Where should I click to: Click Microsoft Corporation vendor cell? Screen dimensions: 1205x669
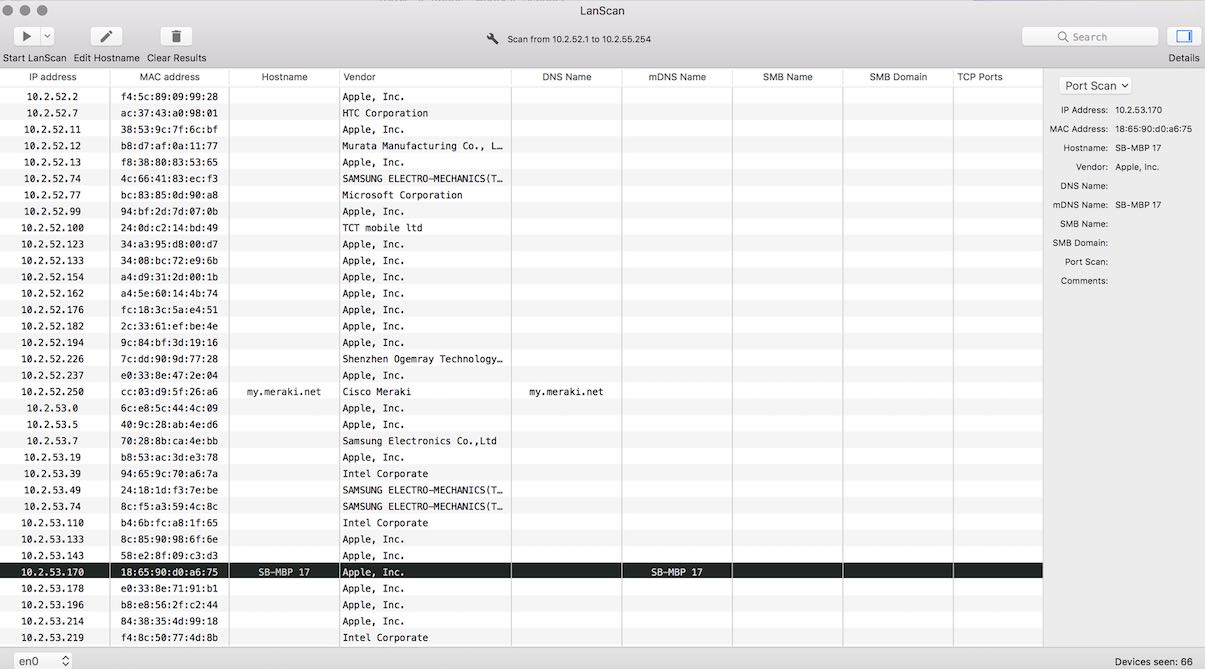(x=402, y=195)
